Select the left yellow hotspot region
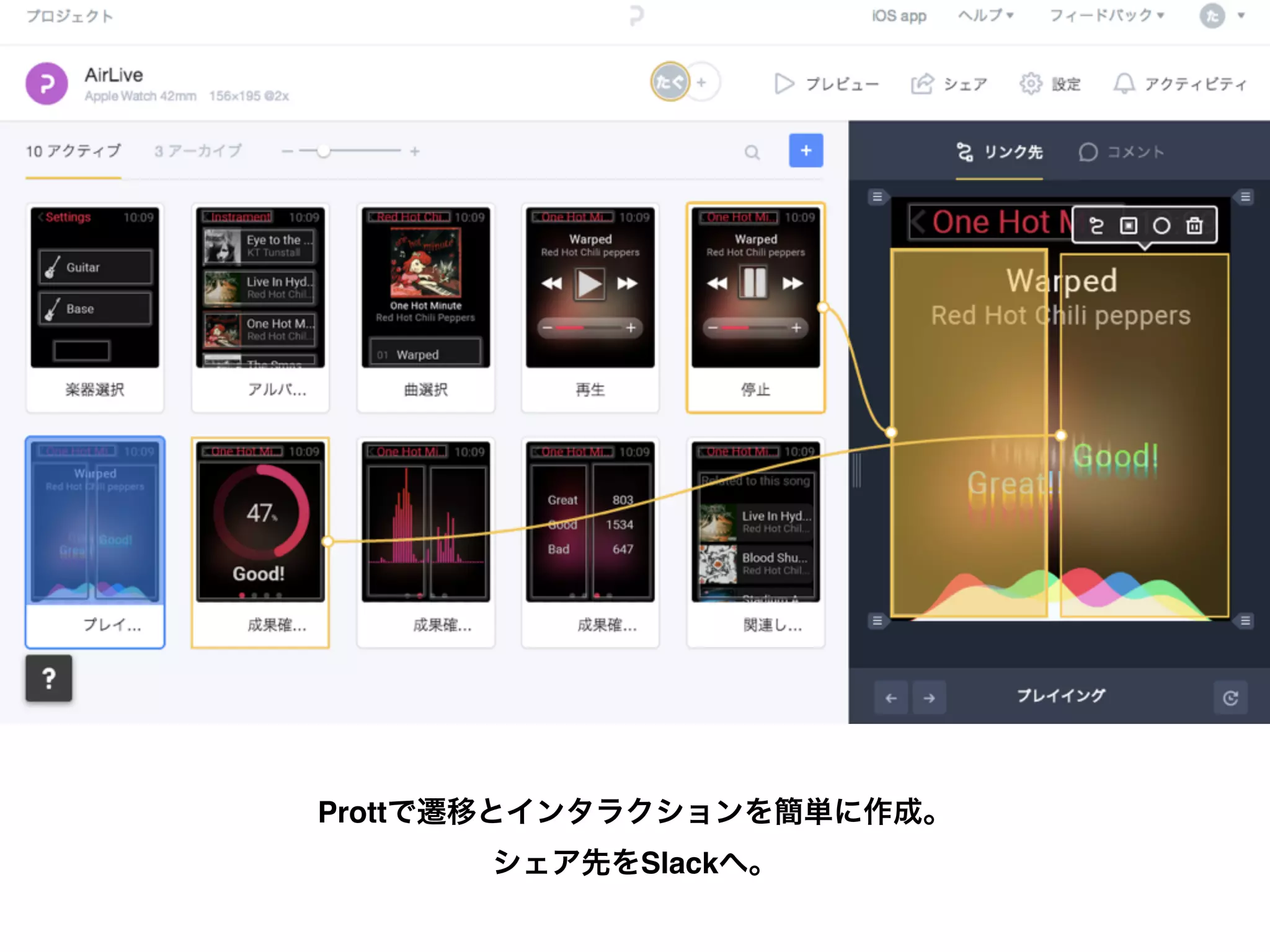The width and height of the screenshot is (1270, 952). tap(969, 433)
